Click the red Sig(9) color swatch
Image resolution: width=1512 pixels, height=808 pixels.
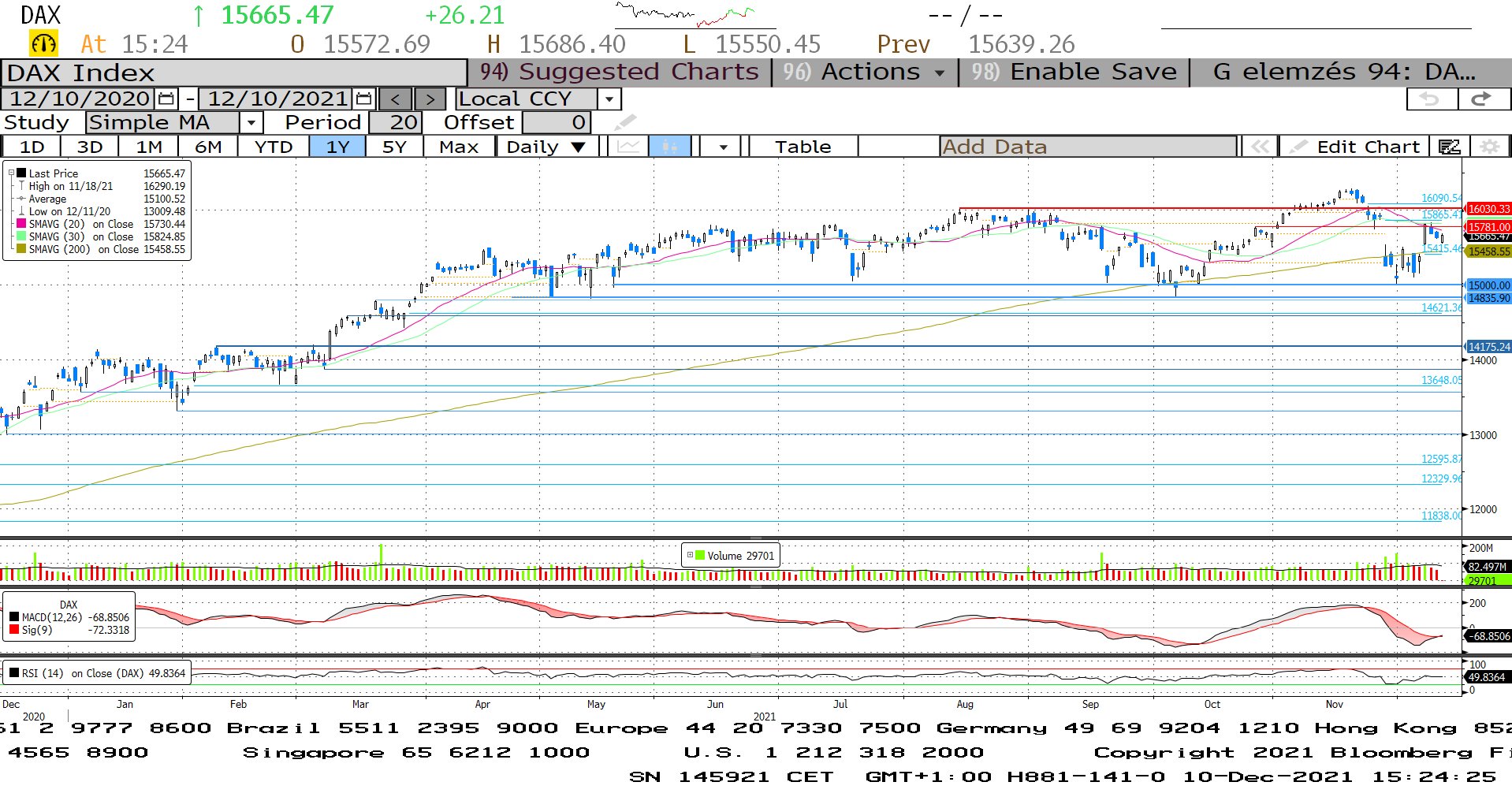(13, 630)
